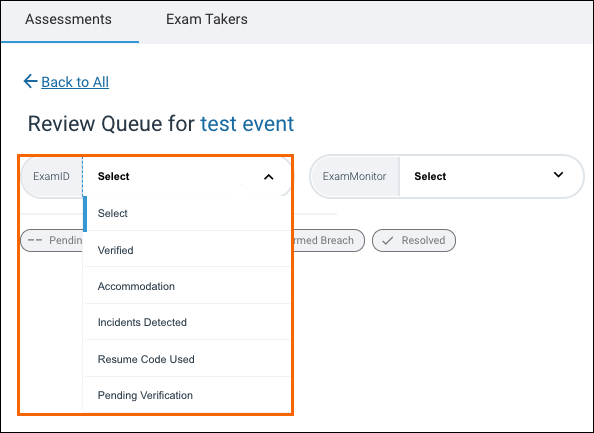The image size is (594, 433).
Task: Click the ExamMonitor down chevron icon
Action: [558, 175]
